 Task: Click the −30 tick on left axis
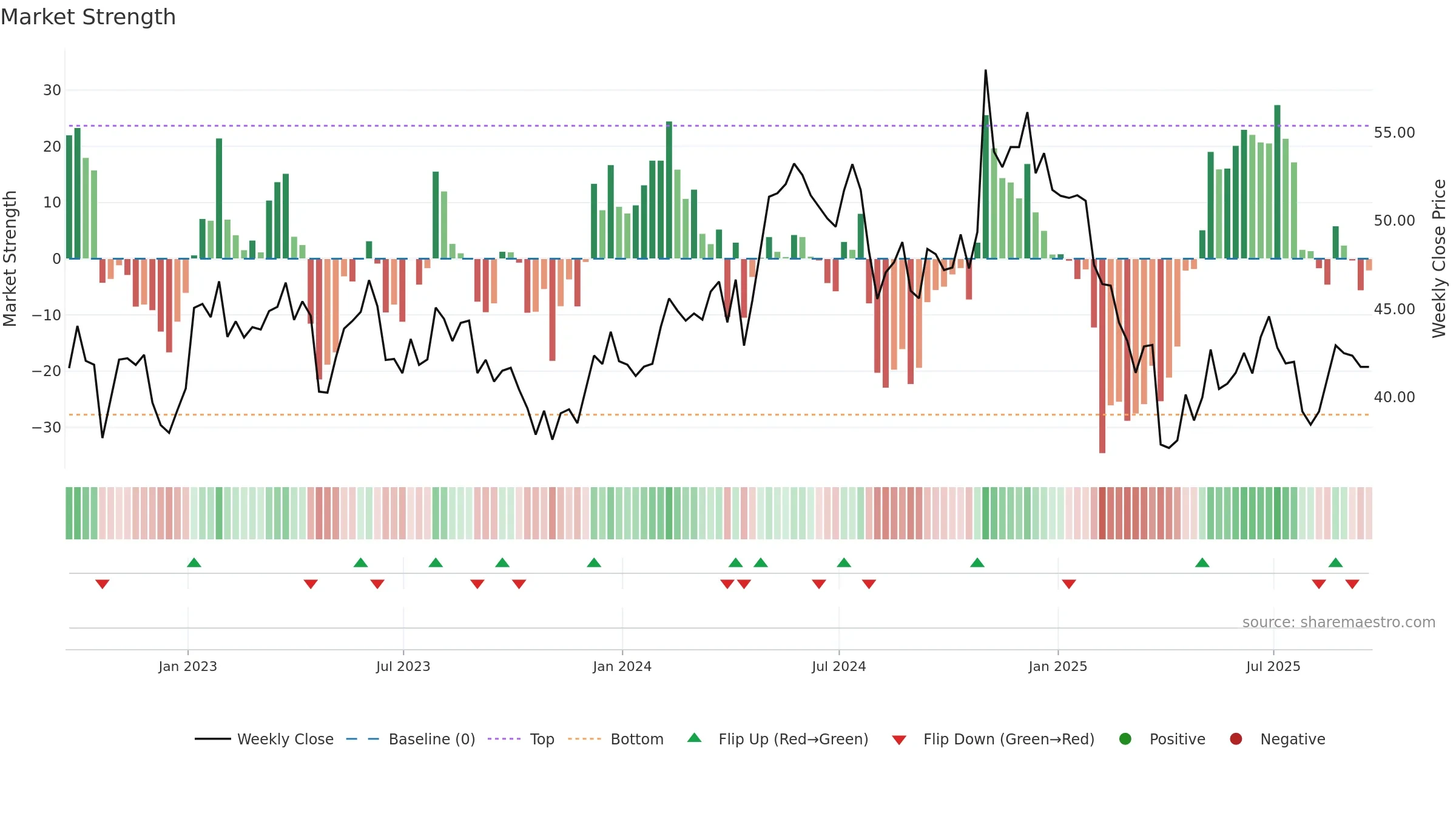(46, 427)
